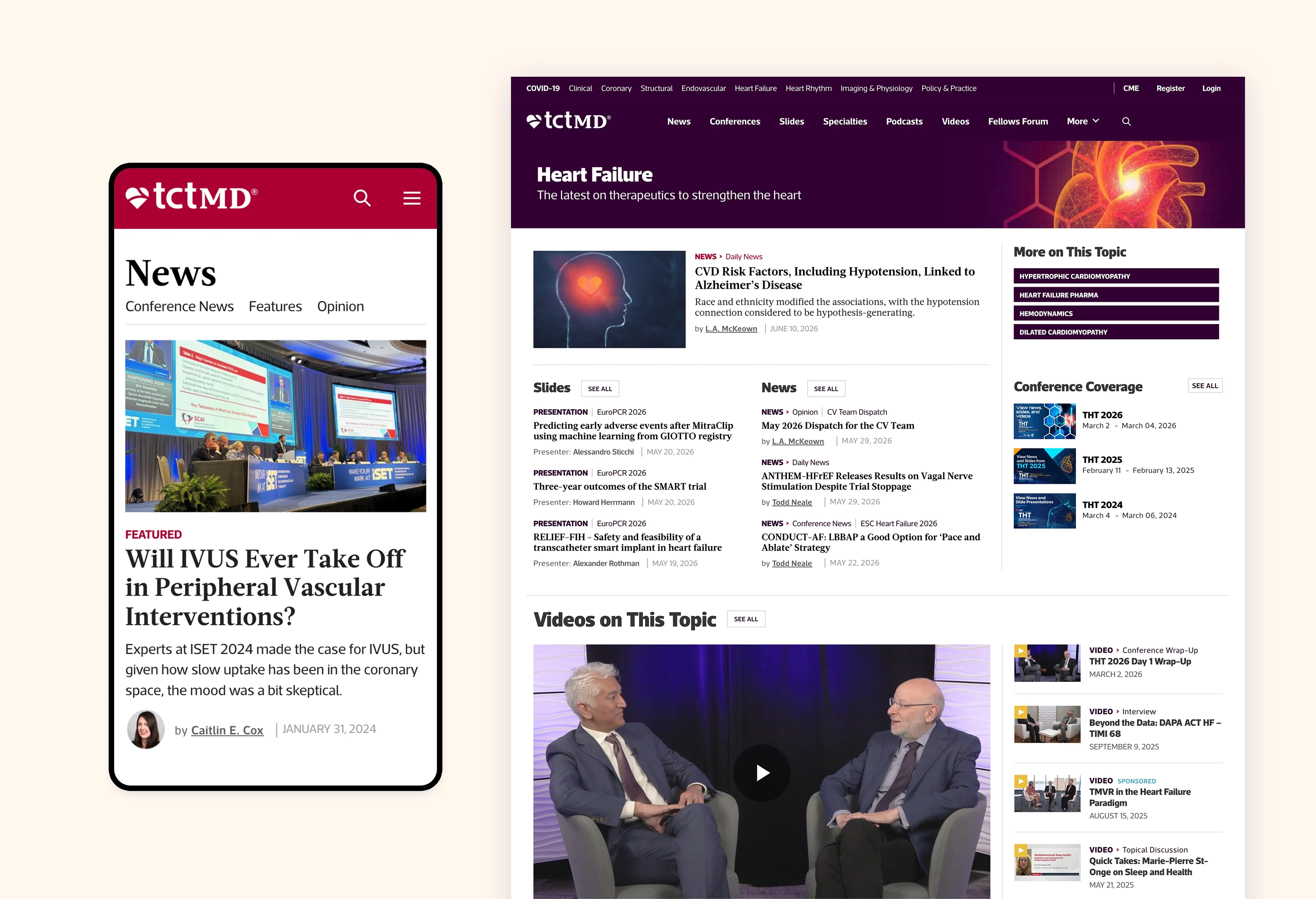Go to Slides in main navigation
Image resolution: width=1316 pixels, height=899 pixels.
click(791, 122)
